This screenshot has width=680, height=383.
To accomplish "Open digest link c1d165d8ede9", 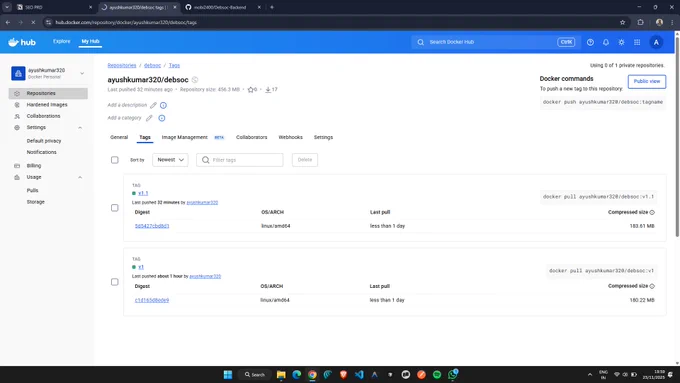I will pos(152,300).
